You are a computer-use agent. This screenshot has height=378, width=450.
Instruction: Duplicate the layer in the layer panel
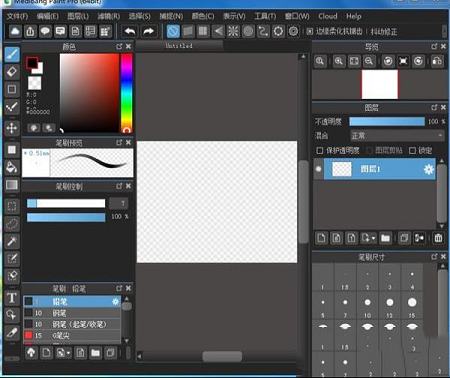[404, 238]
